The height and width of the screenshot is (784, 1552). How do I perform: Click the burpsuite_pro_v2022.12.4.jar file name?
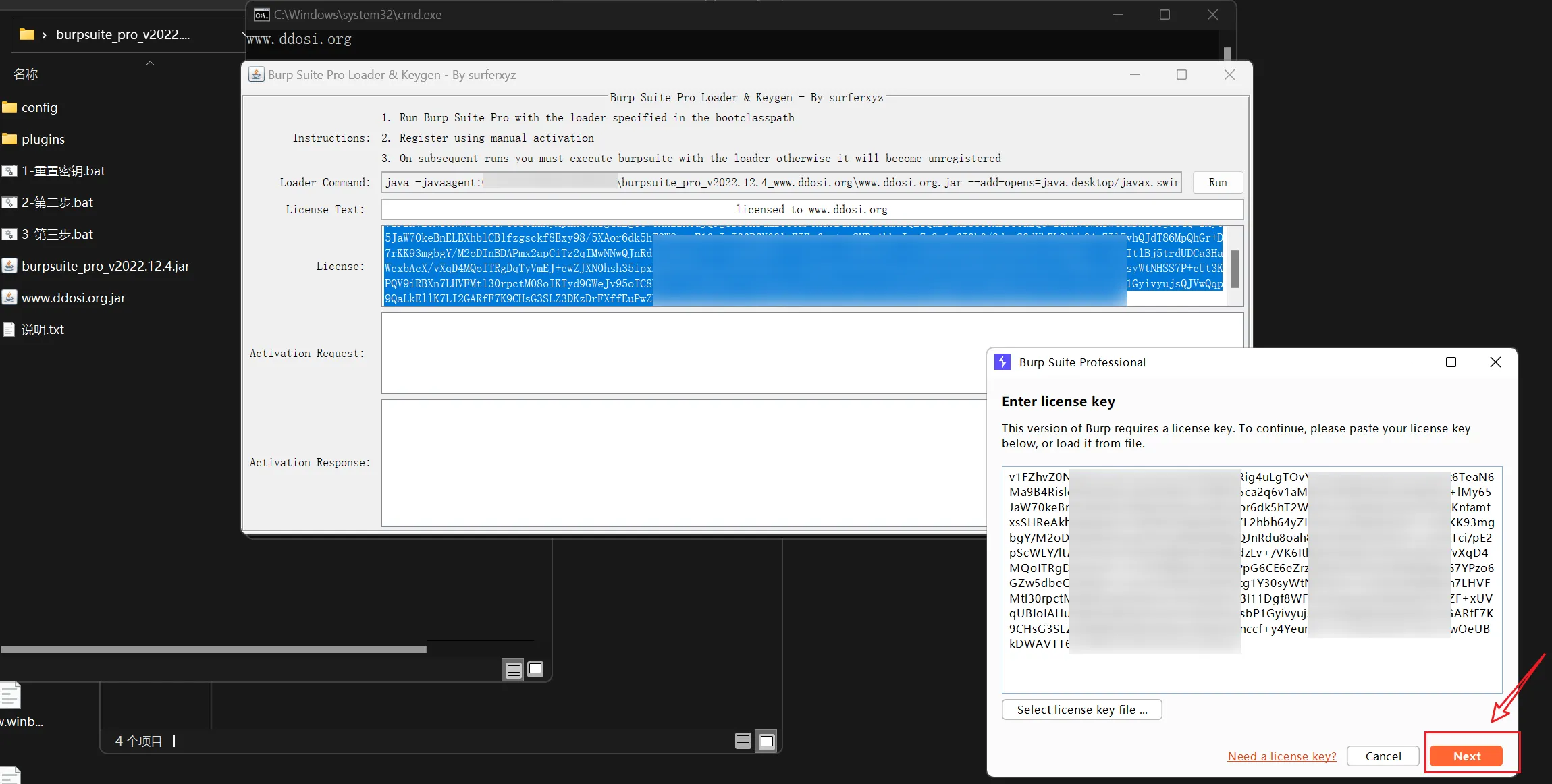point(105,266)
